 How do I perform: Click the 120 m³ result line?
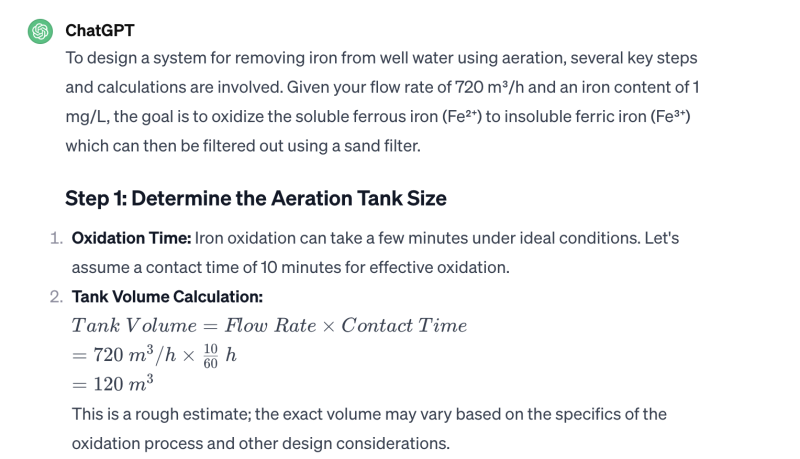tap(113, 384)
